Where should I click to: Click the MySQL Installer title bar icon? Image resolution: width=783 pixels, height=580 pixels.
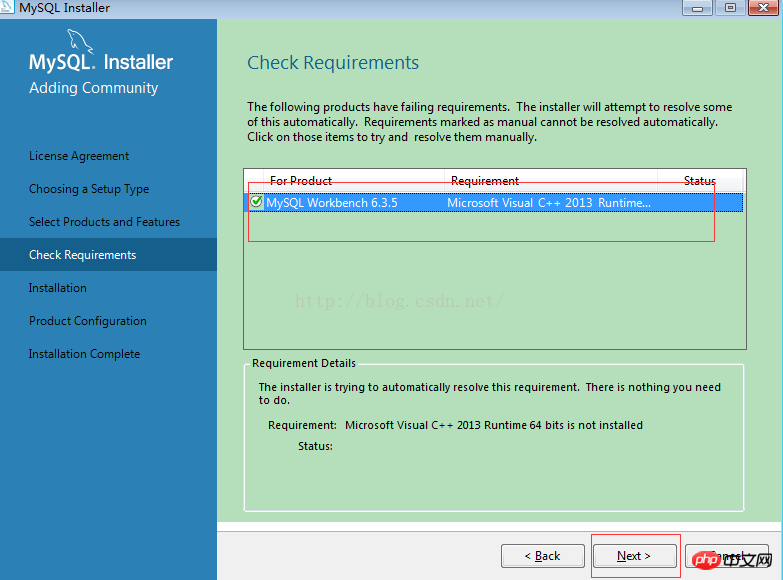(7, 7)
